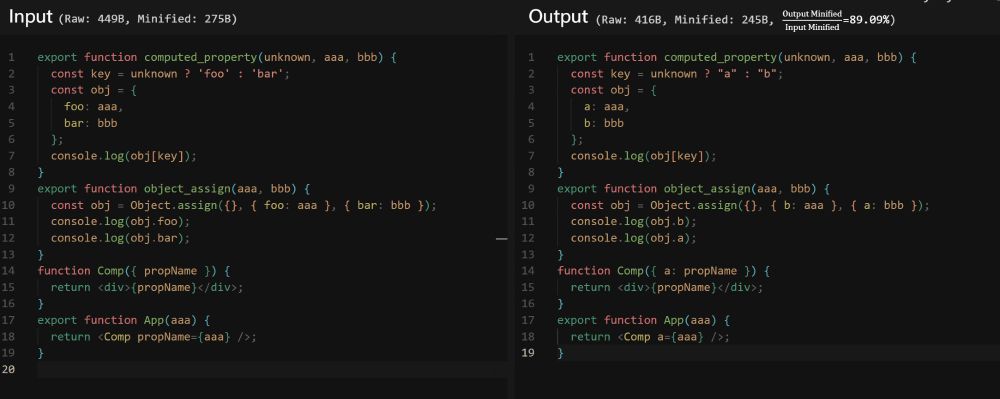Place cursor in empty line 20 of Input editor
1000x399 pixels.
click(x=272, y=369)
